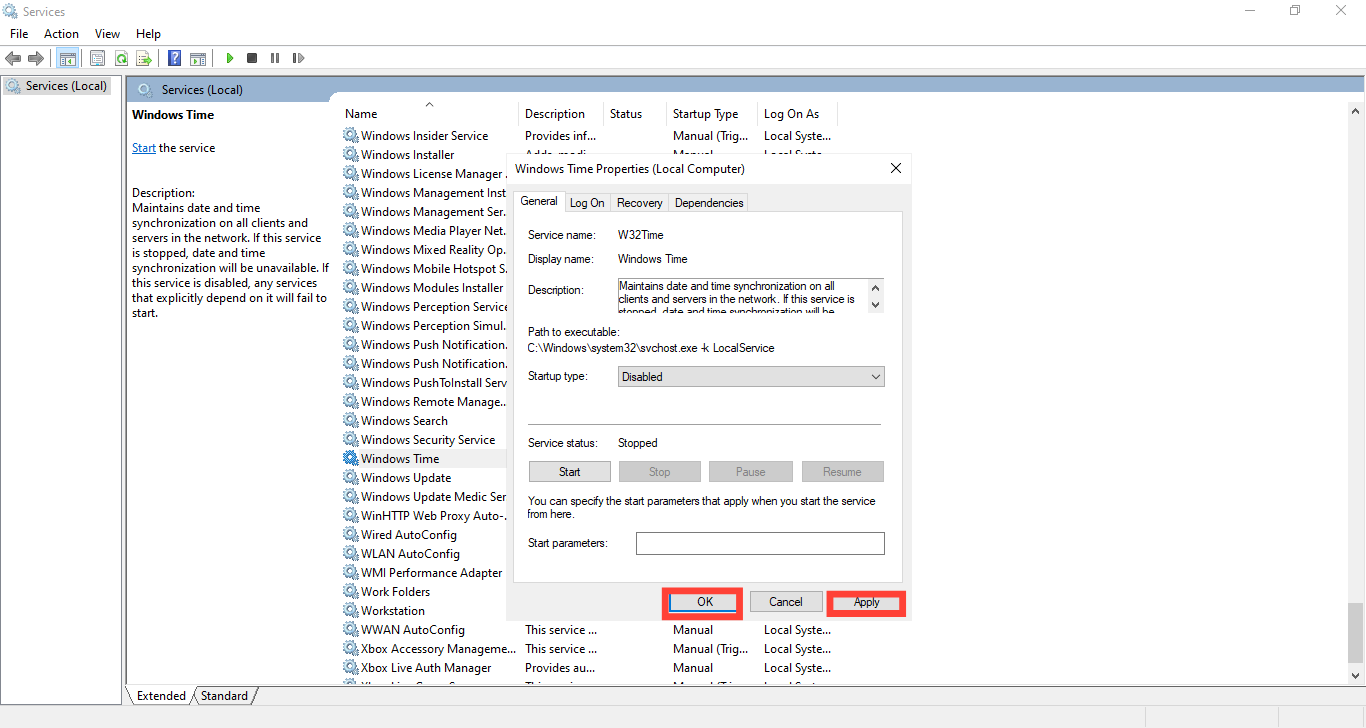Open the Dependencies tab

pos(708,202)
